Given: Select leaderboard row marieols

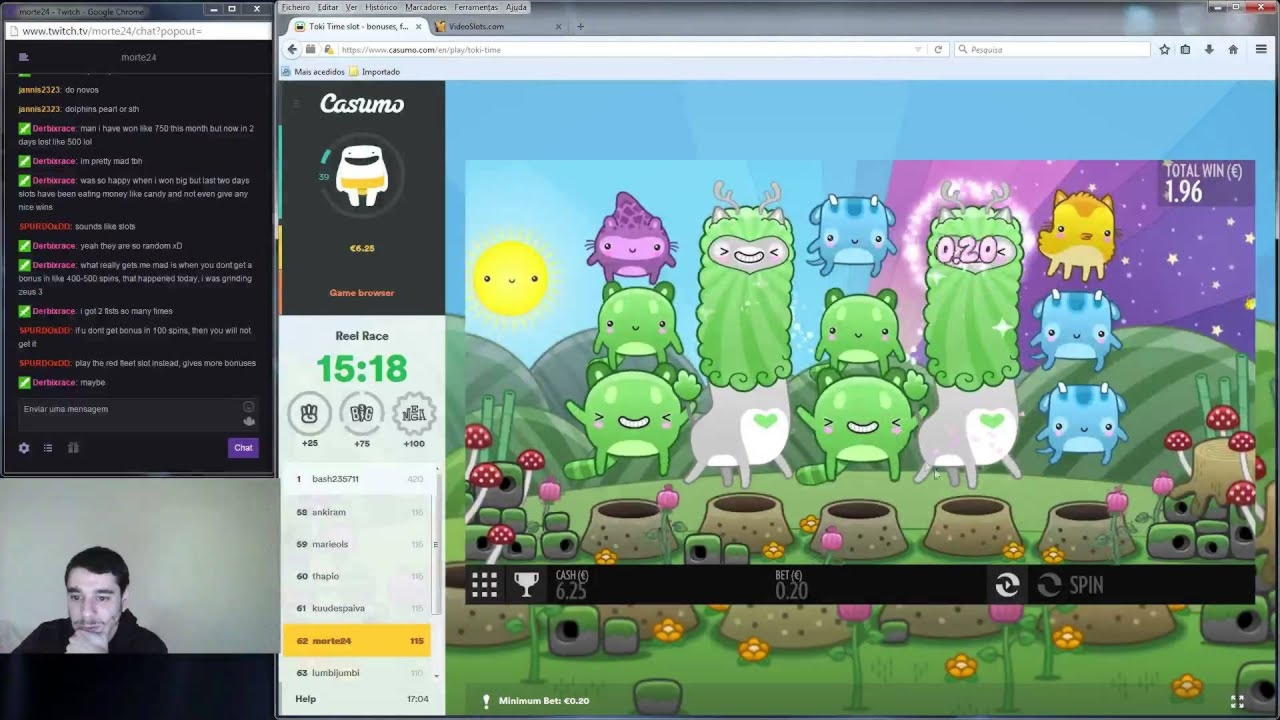Looking at the screenshot, I should 357,544.
